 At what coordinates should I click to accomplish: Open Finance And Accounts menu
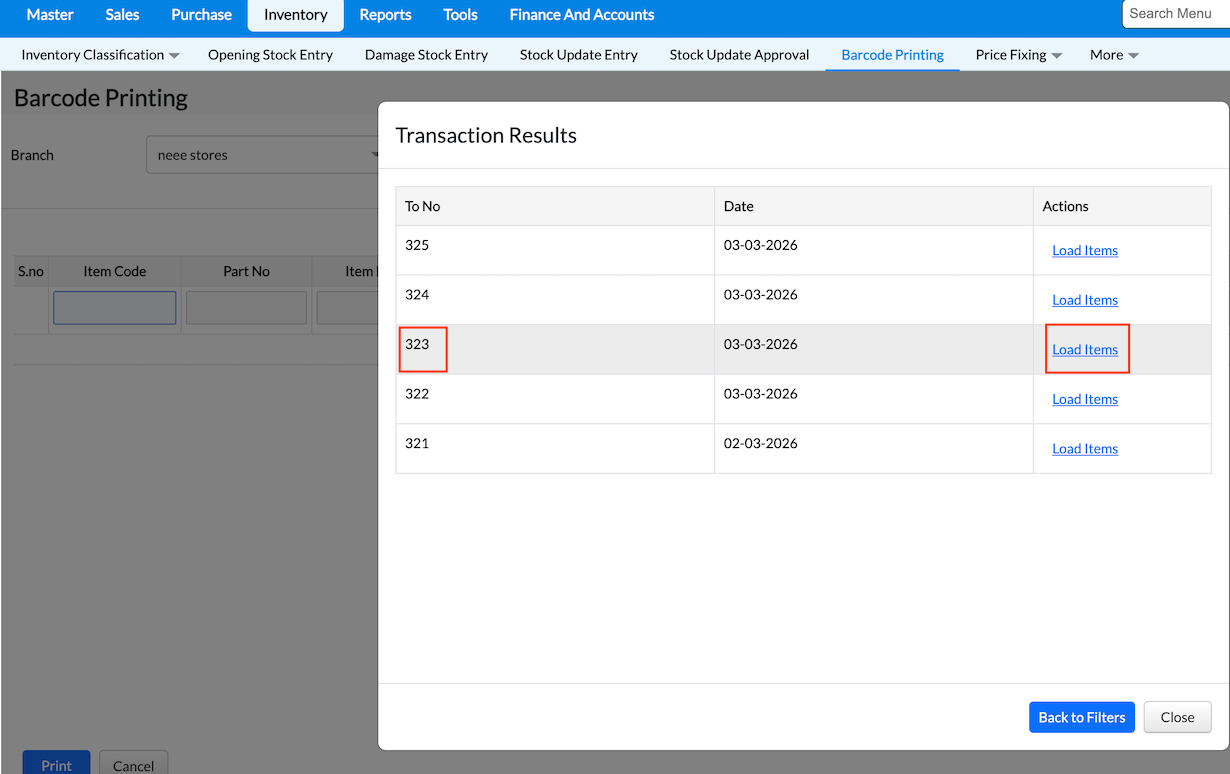582,15
